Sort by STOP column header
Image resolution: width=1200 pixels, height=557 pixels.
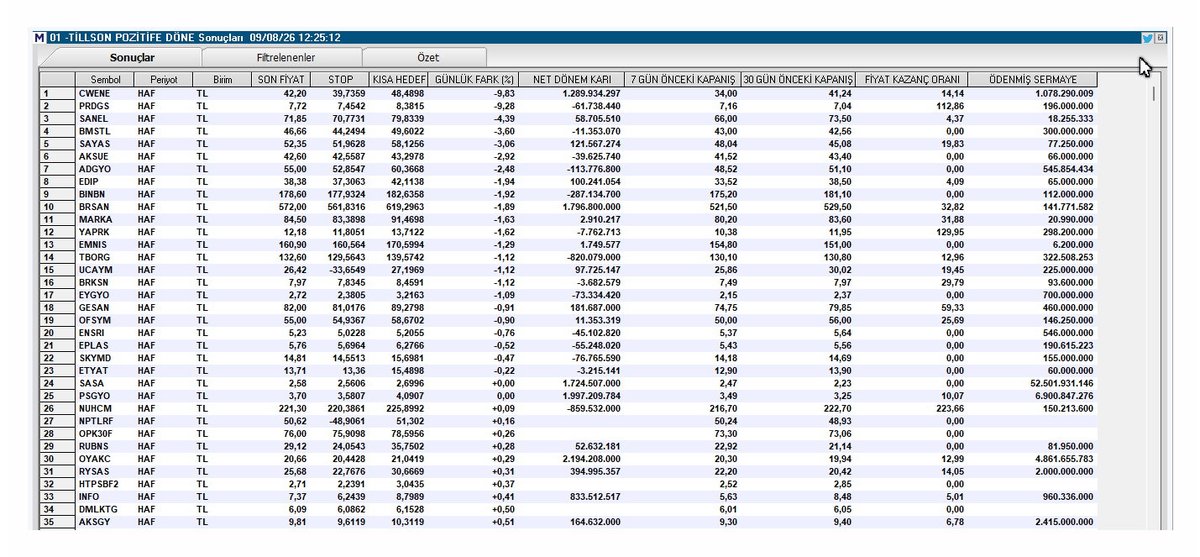pos(339,79)
